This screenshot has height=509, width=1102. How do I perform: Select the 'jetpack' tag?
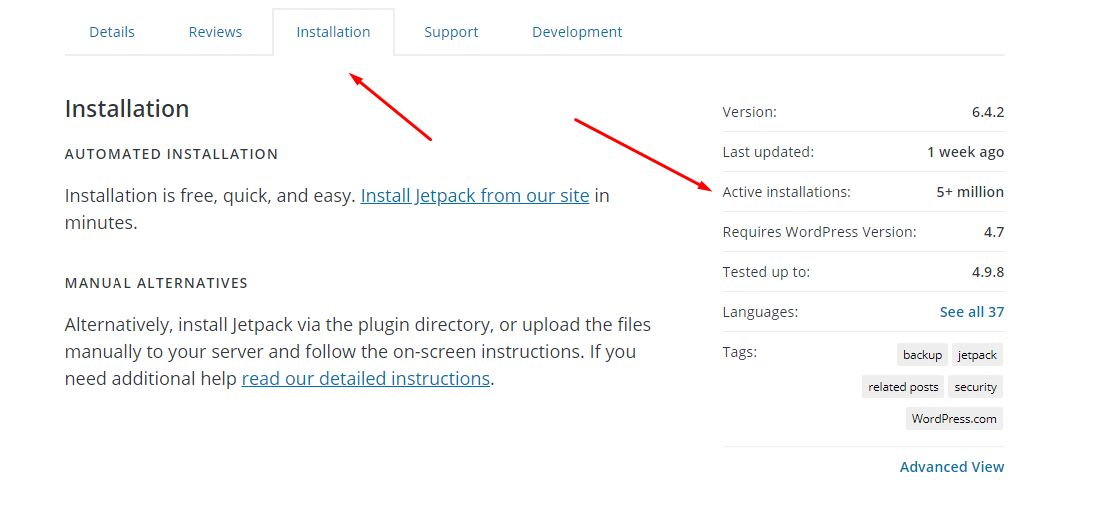click(978, 355)
